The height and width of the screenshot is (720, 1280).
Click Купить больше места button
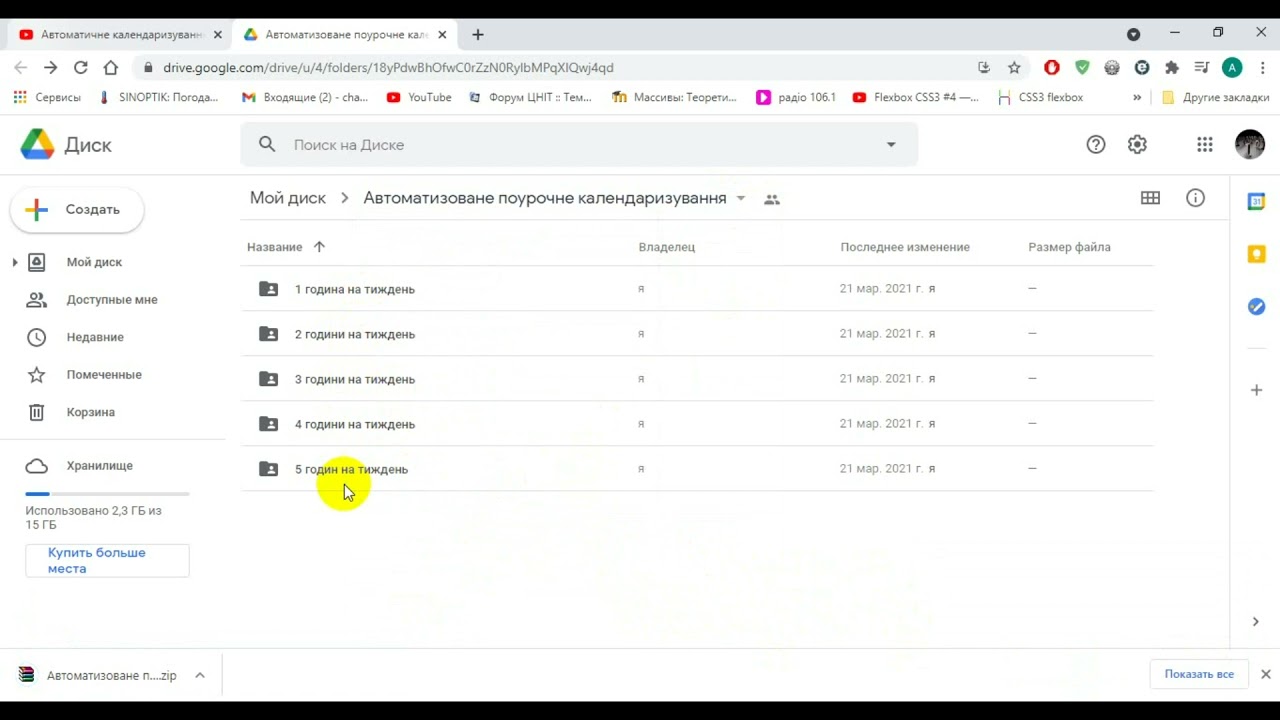point(107,561)
